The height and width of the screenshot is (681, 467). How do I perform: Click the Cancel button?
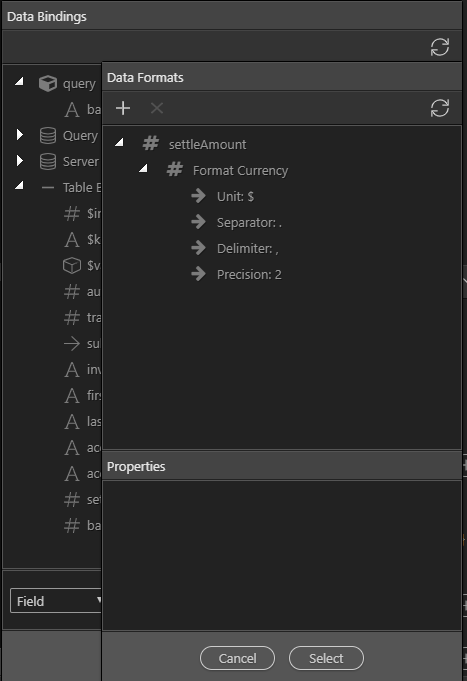click(x=237, y=658)
